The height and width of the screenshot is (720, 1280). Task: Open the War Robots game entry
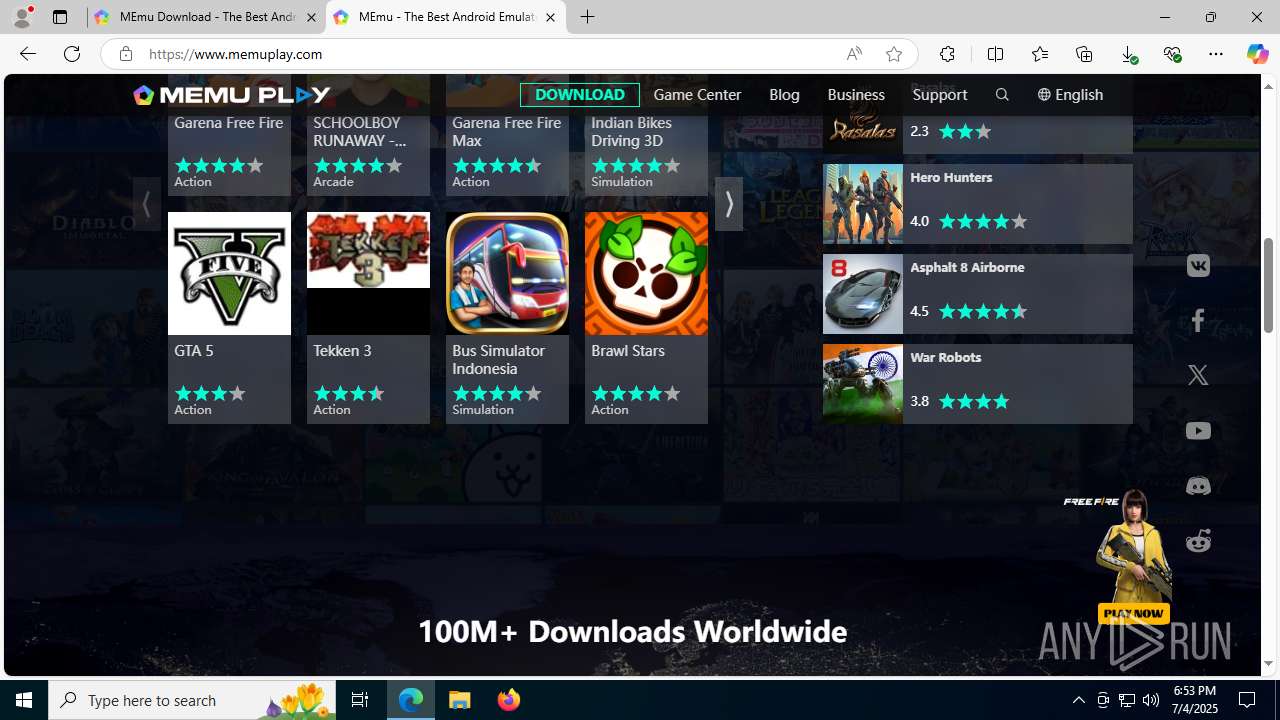click(x=977, y=384)
